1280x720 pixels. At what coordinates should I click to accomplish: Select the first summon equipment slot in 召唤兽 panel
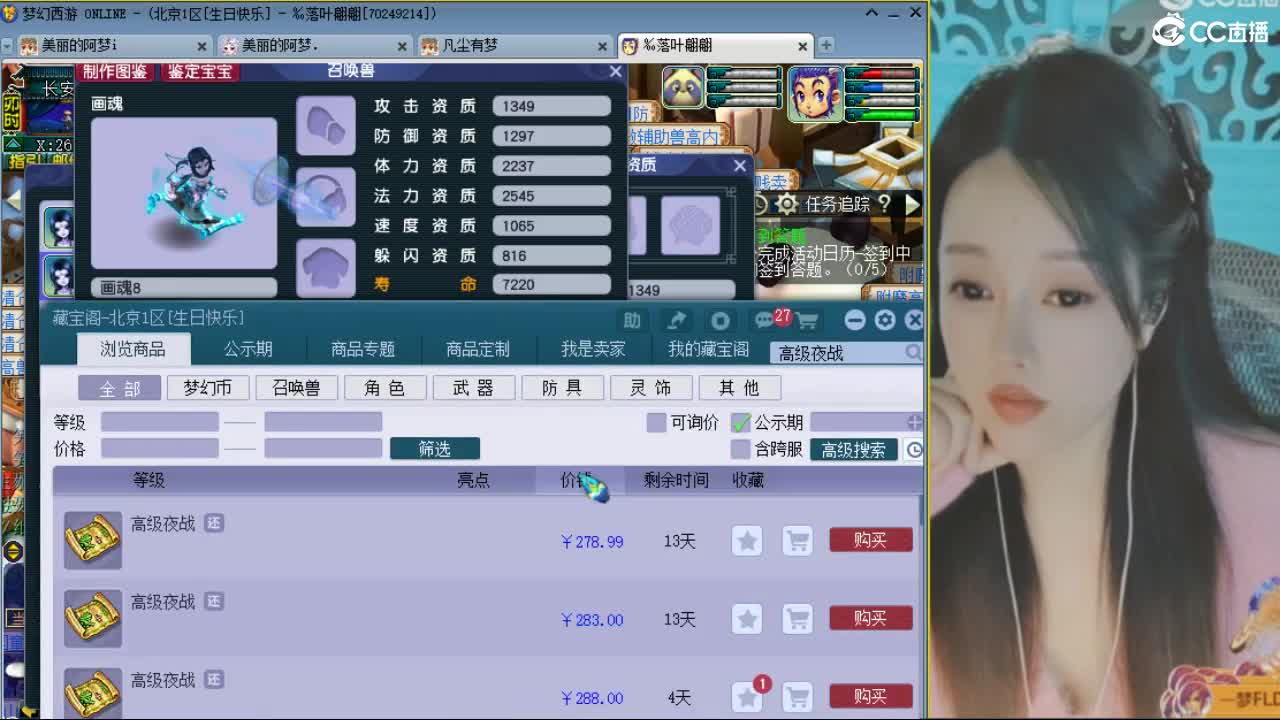pyautogui.click(x=326, y=125)
